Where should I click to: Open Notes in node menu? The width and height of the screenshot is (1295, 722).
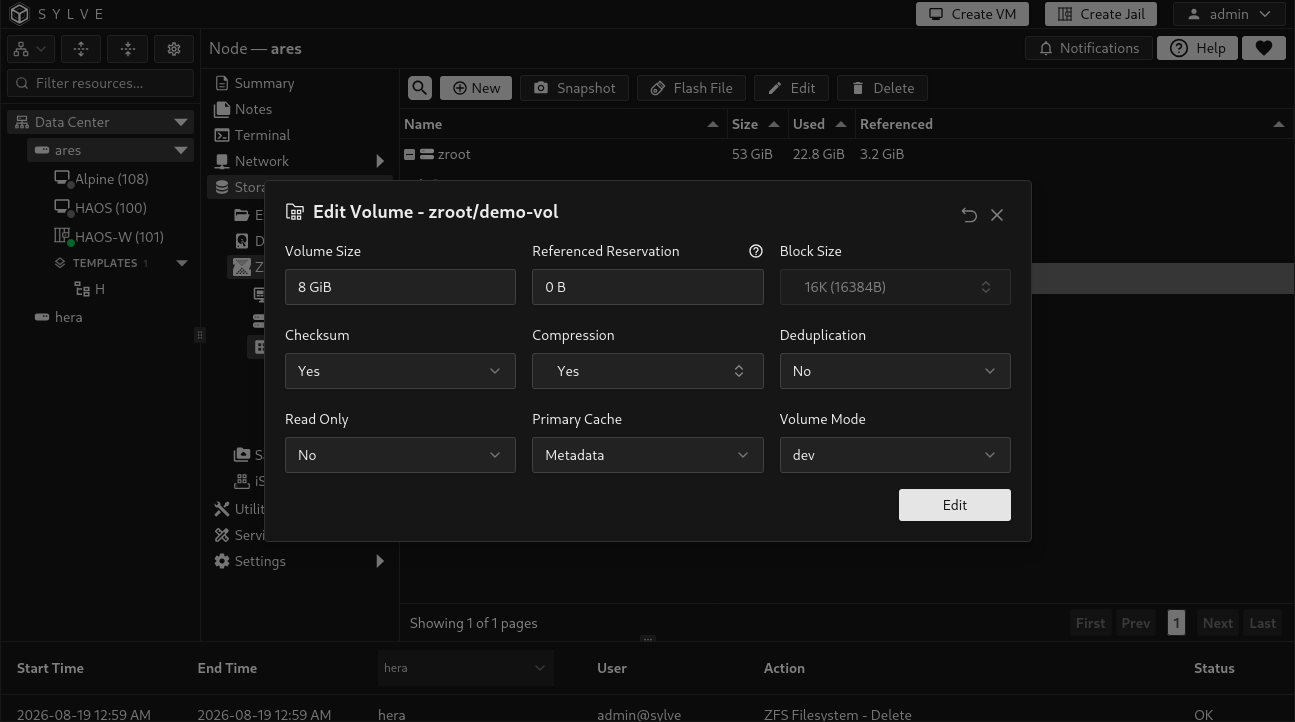(253, 109)
